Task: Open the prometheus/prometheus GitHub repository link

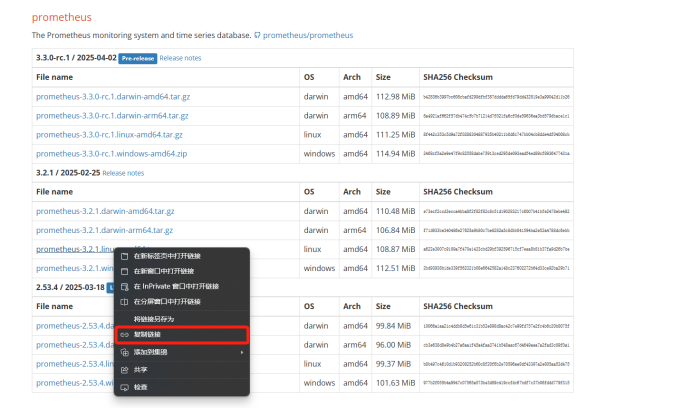Action: click(x=308, y=35)
